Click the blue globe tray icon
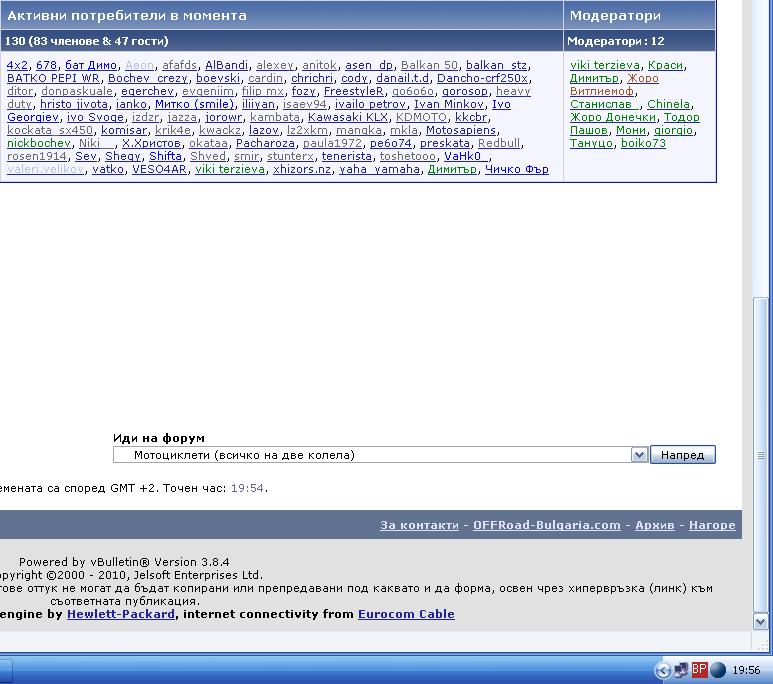This screenshot has height=684, width=773. (x=718, y=670)
